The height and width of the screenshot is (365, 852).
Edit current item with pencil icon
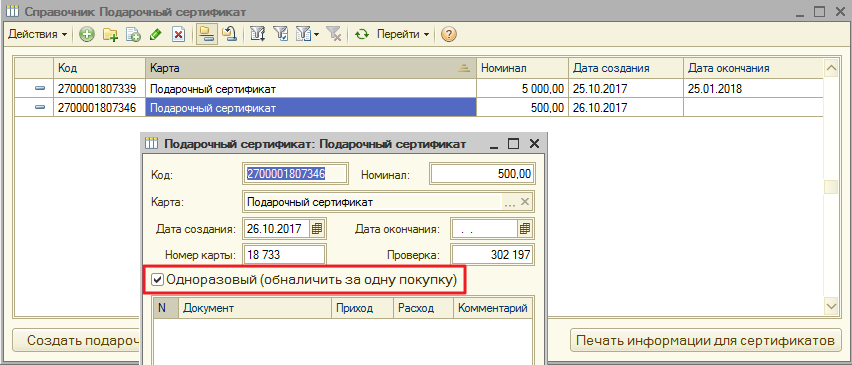coord(156,35)
